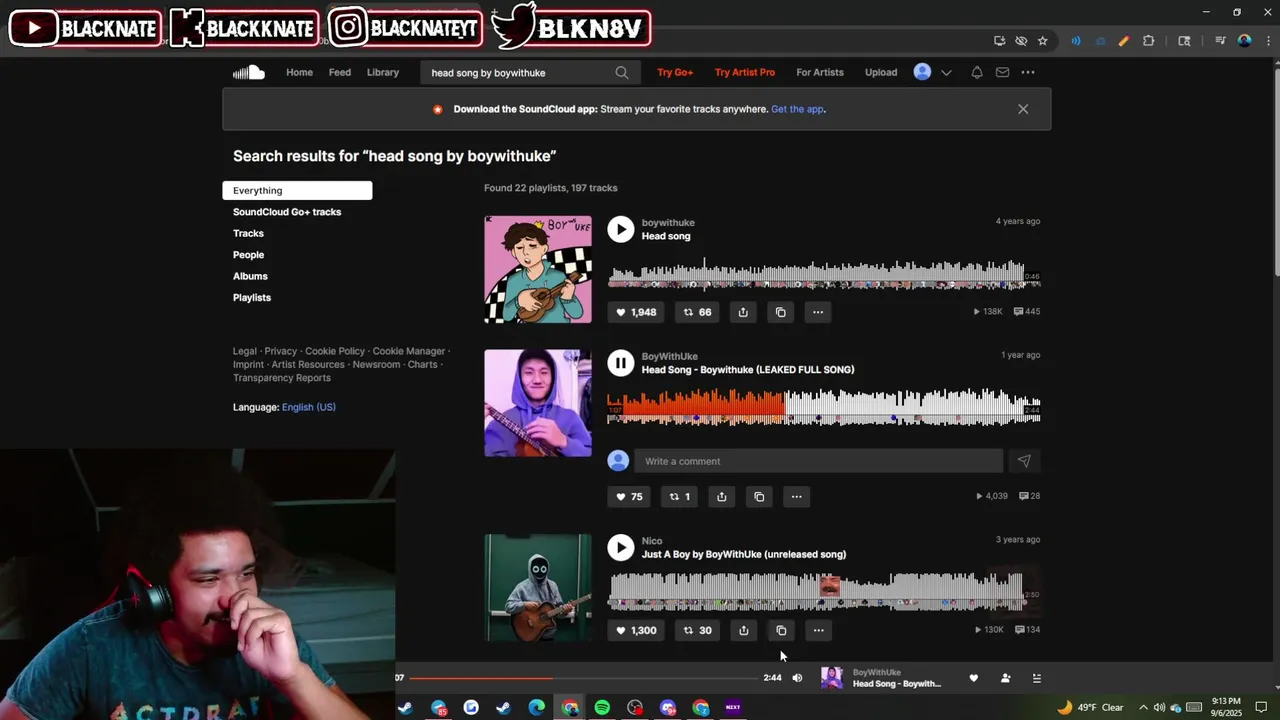Open the Cookie Manager link
The image size is (1280, 720).
coord(409,351)
